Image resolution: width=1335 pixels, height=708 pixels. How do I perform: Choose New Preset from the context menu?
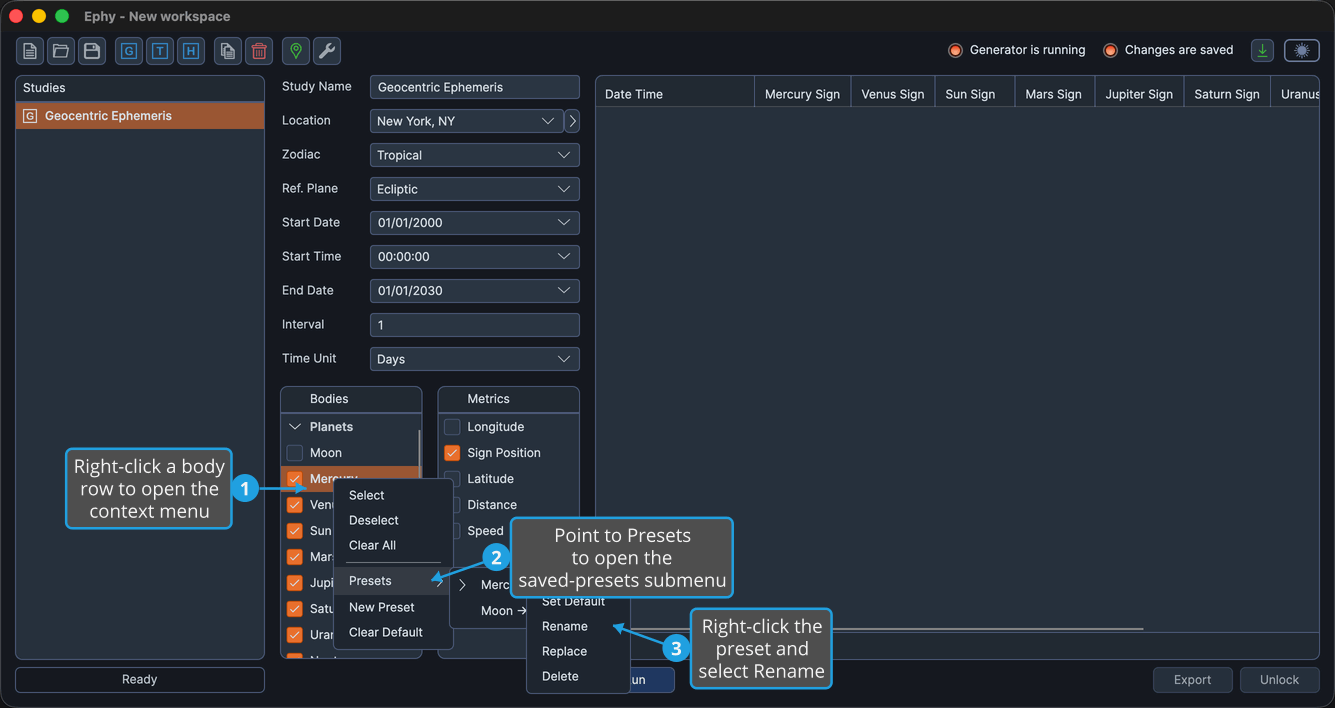click(x=393, y=607)
